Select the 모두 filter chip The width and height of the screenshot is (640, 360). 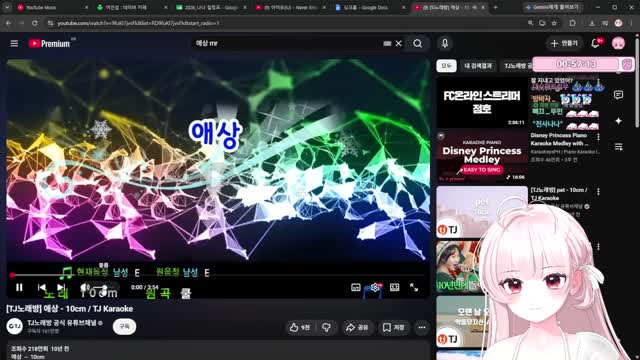point(446,66)
